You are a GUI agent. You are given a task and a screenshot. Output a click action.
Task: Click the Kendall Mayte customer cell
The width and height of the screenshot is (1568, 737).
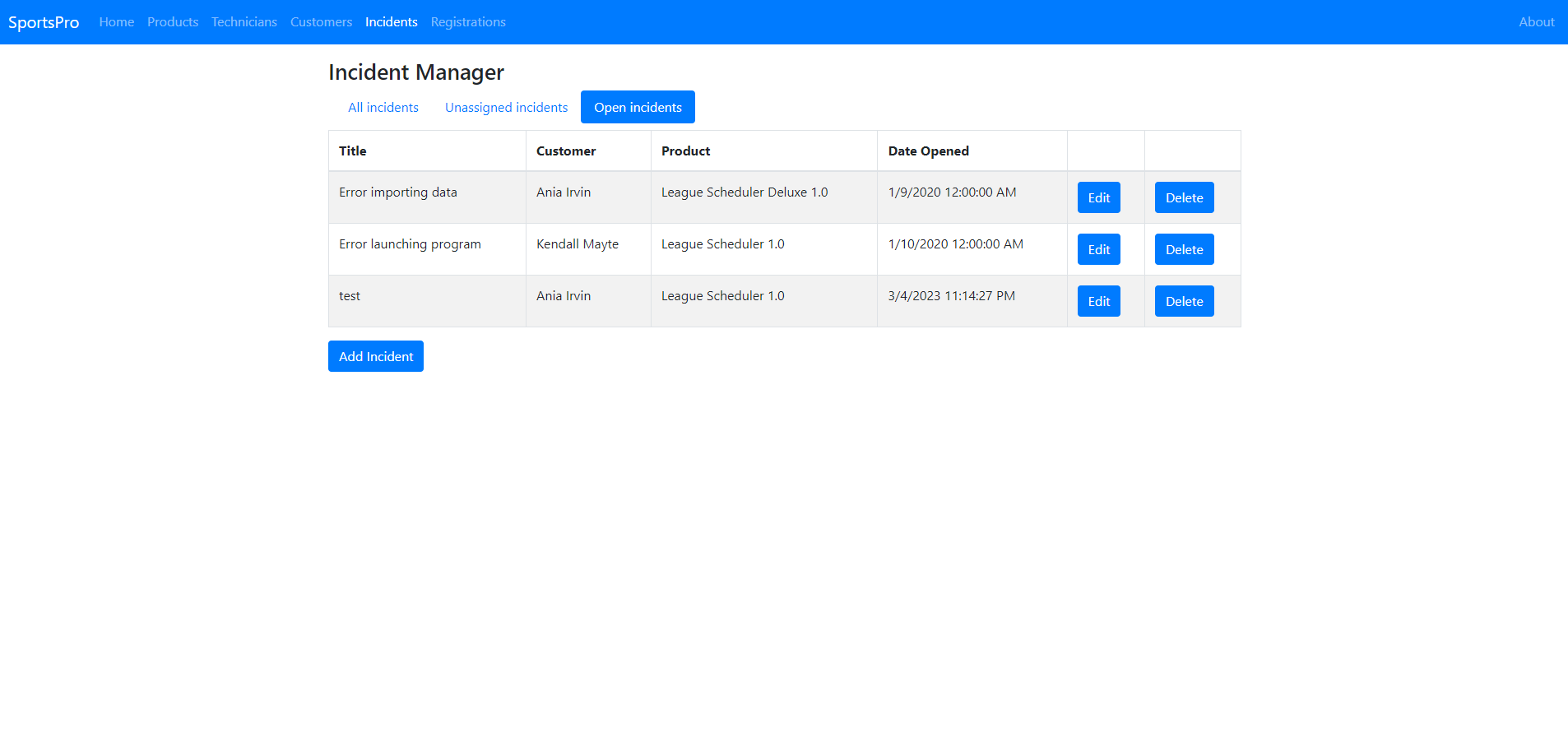(577, 244)
